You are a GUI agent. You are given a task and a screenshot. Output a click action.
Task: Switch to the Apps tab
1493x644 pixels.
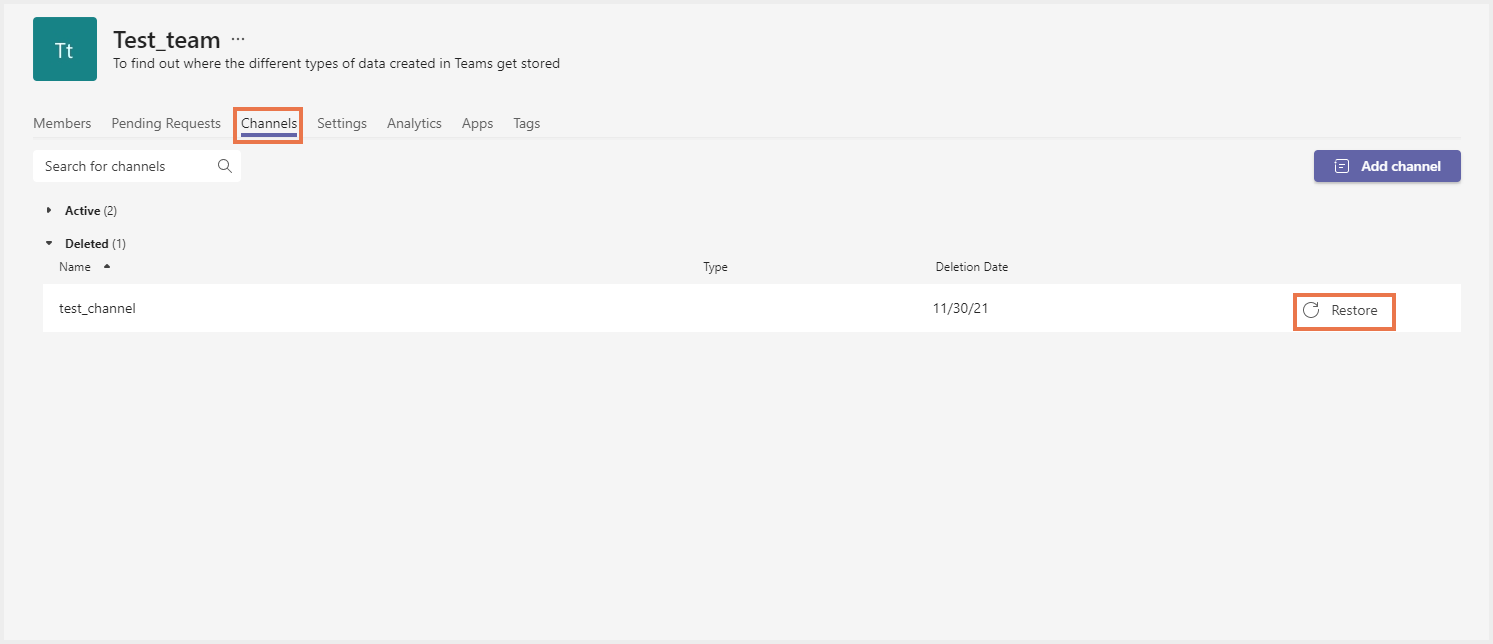point(477,123)
